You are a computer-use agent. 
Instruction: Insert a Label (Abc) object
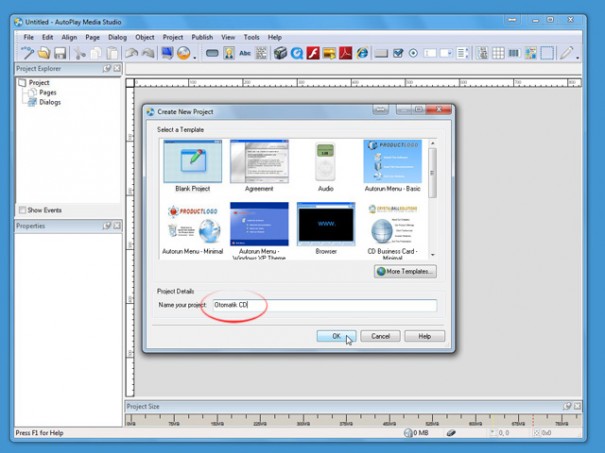click(x=245, y=53)
